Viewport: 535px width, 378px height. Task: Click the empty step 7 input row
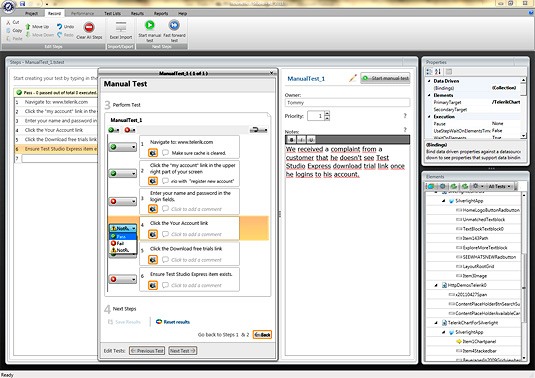coord(59,159)
